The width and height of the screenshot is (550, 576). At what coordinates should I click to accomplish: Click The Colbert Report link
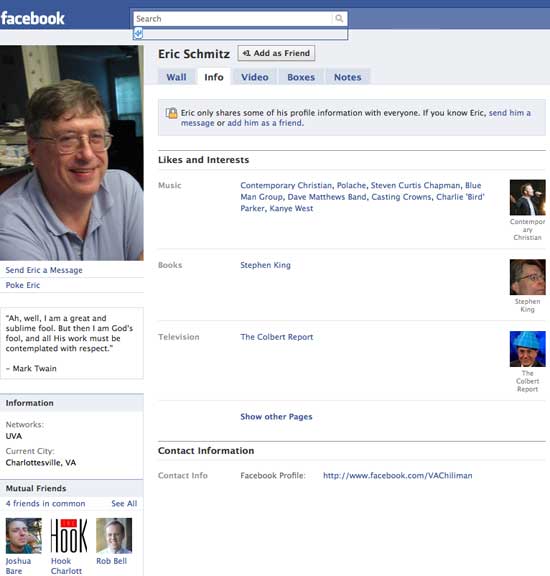pyautogui.click(x=277, y=337)
